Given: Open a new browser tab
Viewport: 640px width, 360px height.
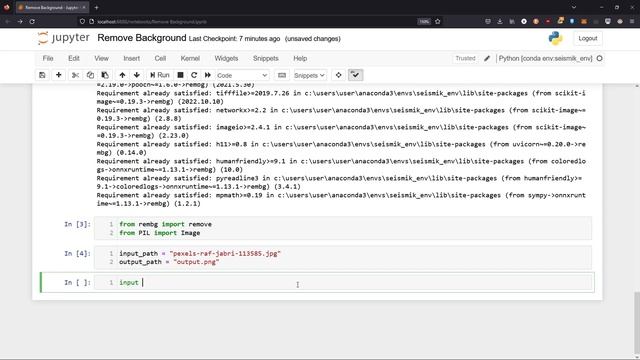Looking at the screenshot, I should coord(96,7).
